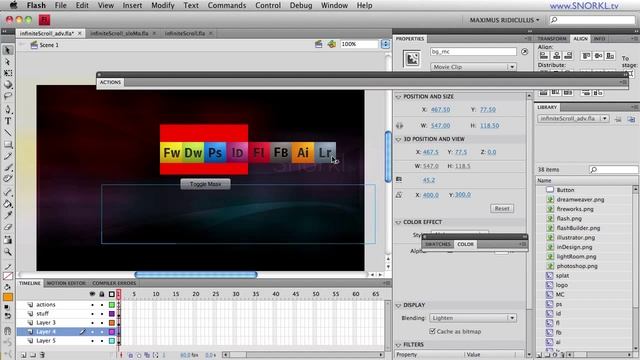Collapse the 3D Position and View section

398,139
